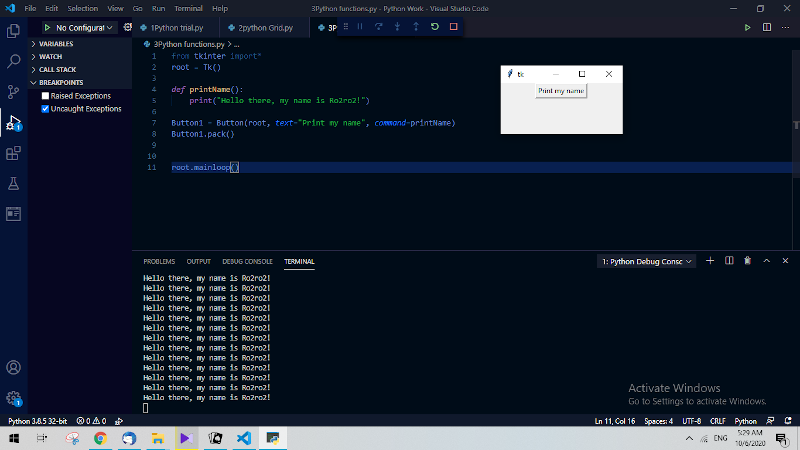Open the Python Debug Console terminal dropdown
The image size is (800, 450).
646,261
